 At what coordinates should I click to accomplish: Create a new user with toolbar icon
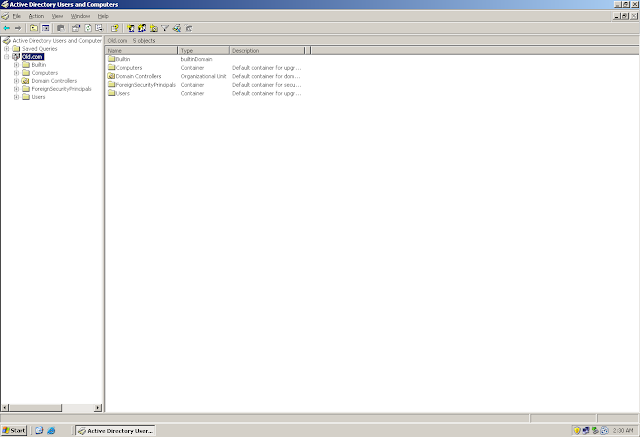(131, 28)
